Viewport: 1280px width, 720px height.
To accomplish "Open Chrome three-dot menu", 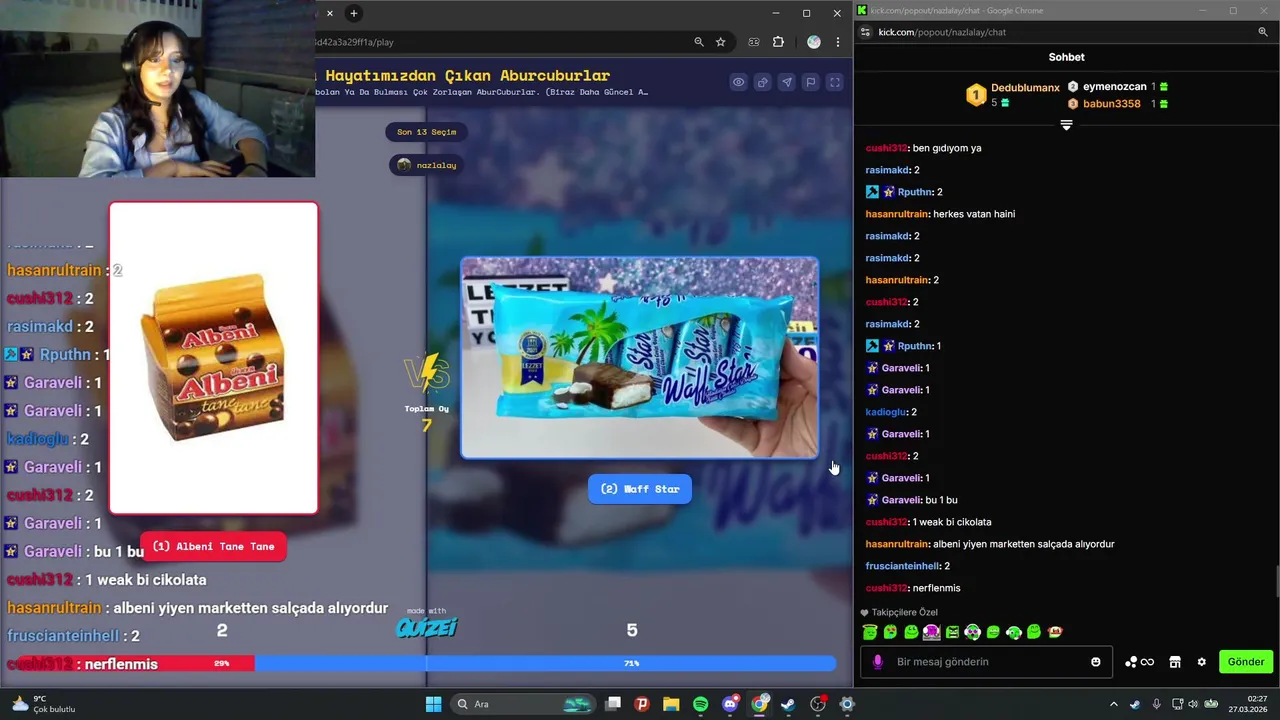I will (838, 42).
